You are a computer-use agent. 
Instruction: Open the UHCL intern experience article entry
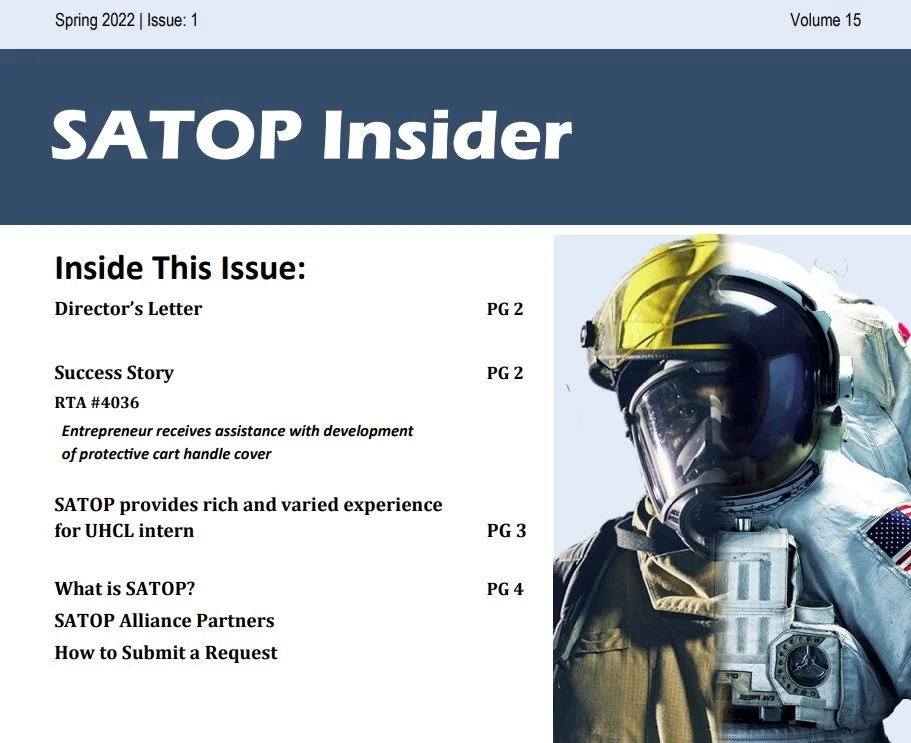click(247, 517)
